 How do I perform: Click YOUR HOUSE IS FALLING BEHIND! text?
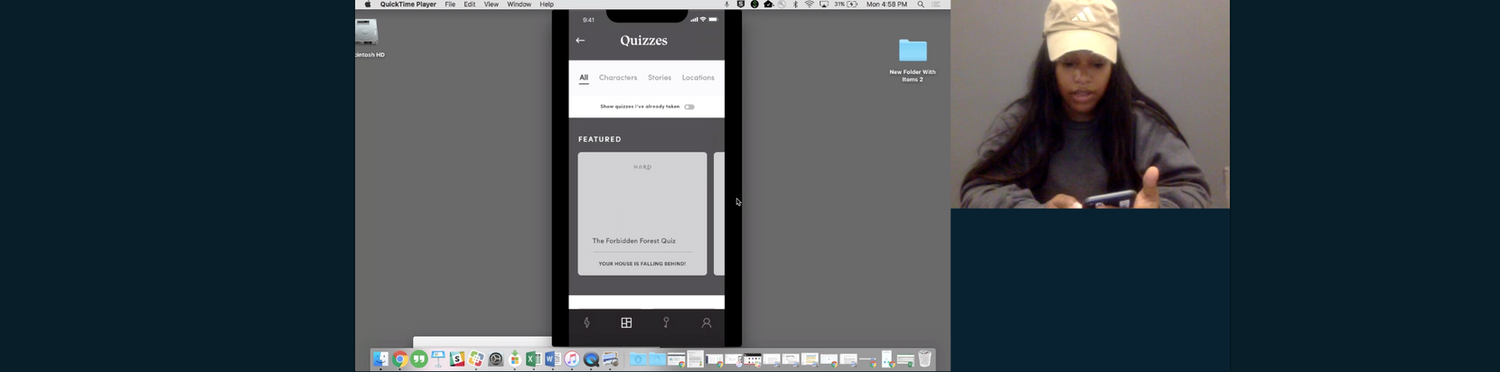(642, 264)
